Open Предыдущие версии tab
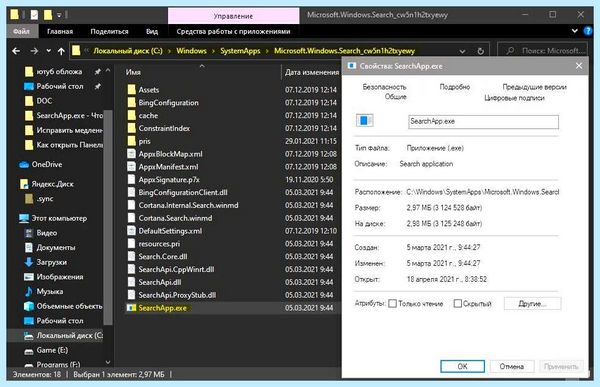 [534, 87]
